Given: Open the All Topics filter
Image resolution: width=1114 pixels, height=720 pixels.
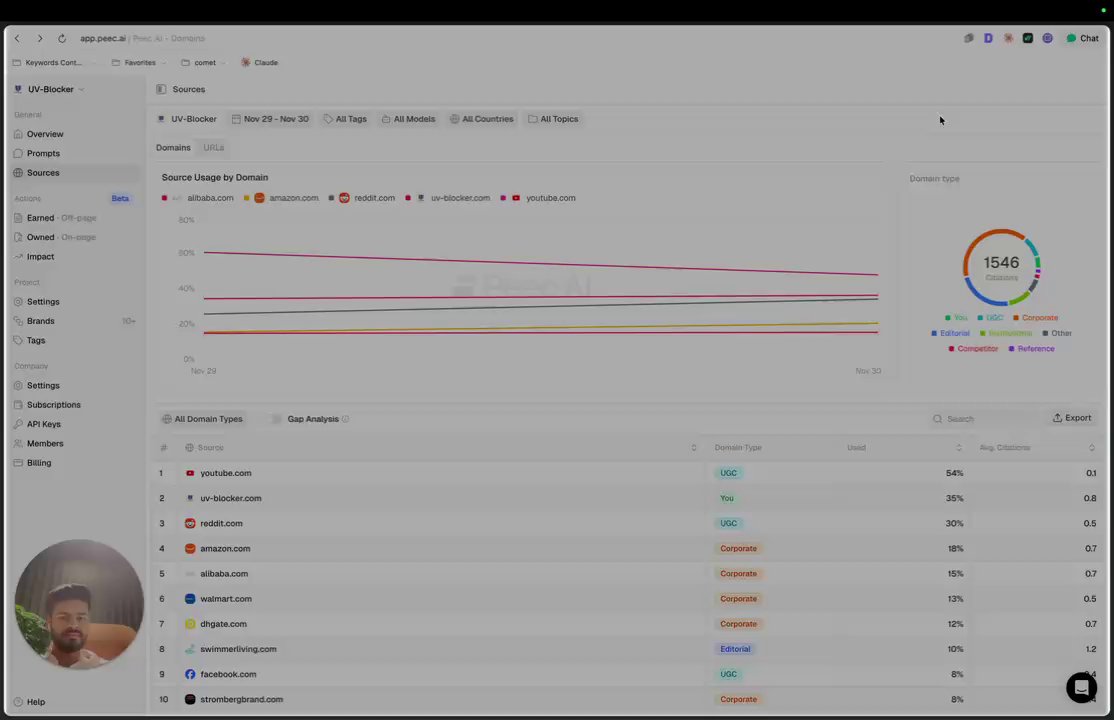Looking at the screenshot, I should tap(553, 119).
